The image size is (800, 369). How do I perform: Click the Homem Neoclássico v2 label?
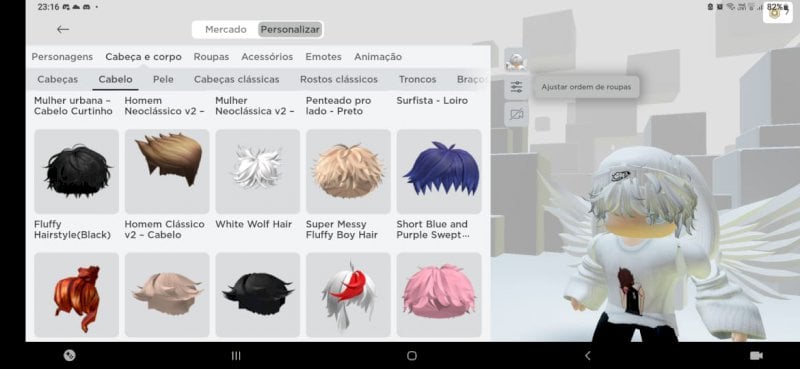pyautogui.click(x=164, y=106)
